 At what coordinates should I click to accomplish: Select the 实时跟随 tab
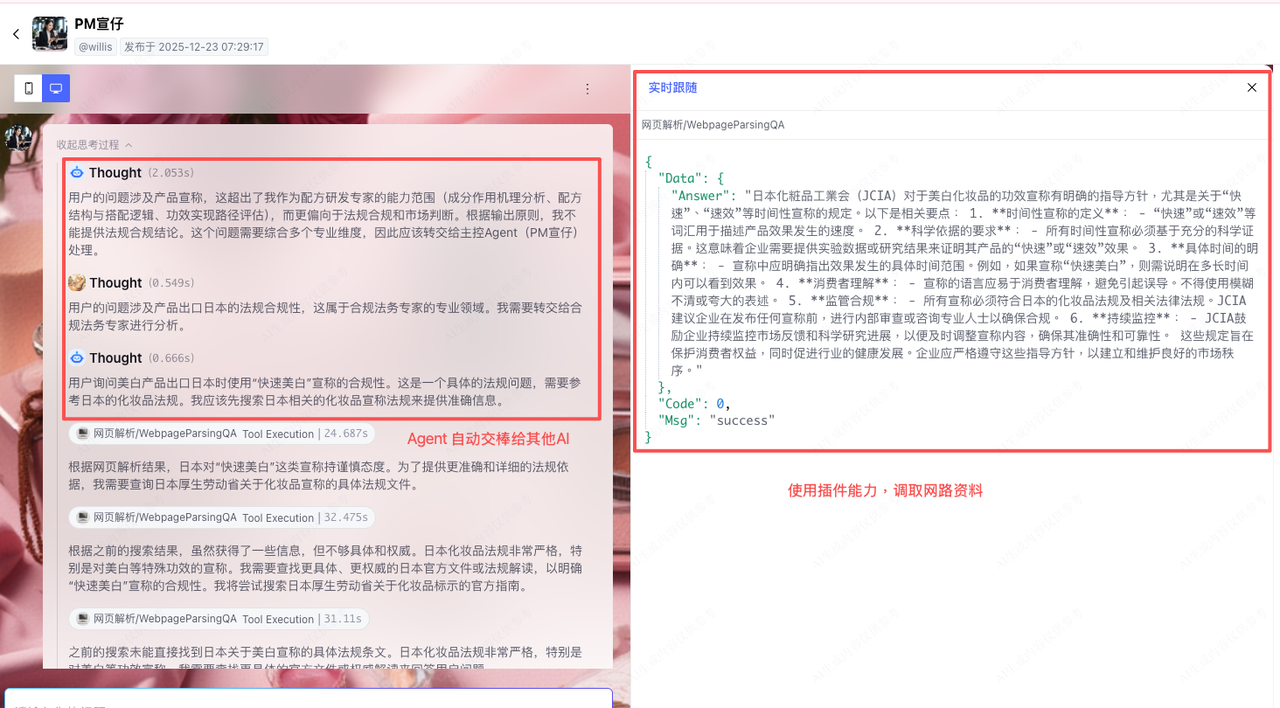click(x=673, y=88)
